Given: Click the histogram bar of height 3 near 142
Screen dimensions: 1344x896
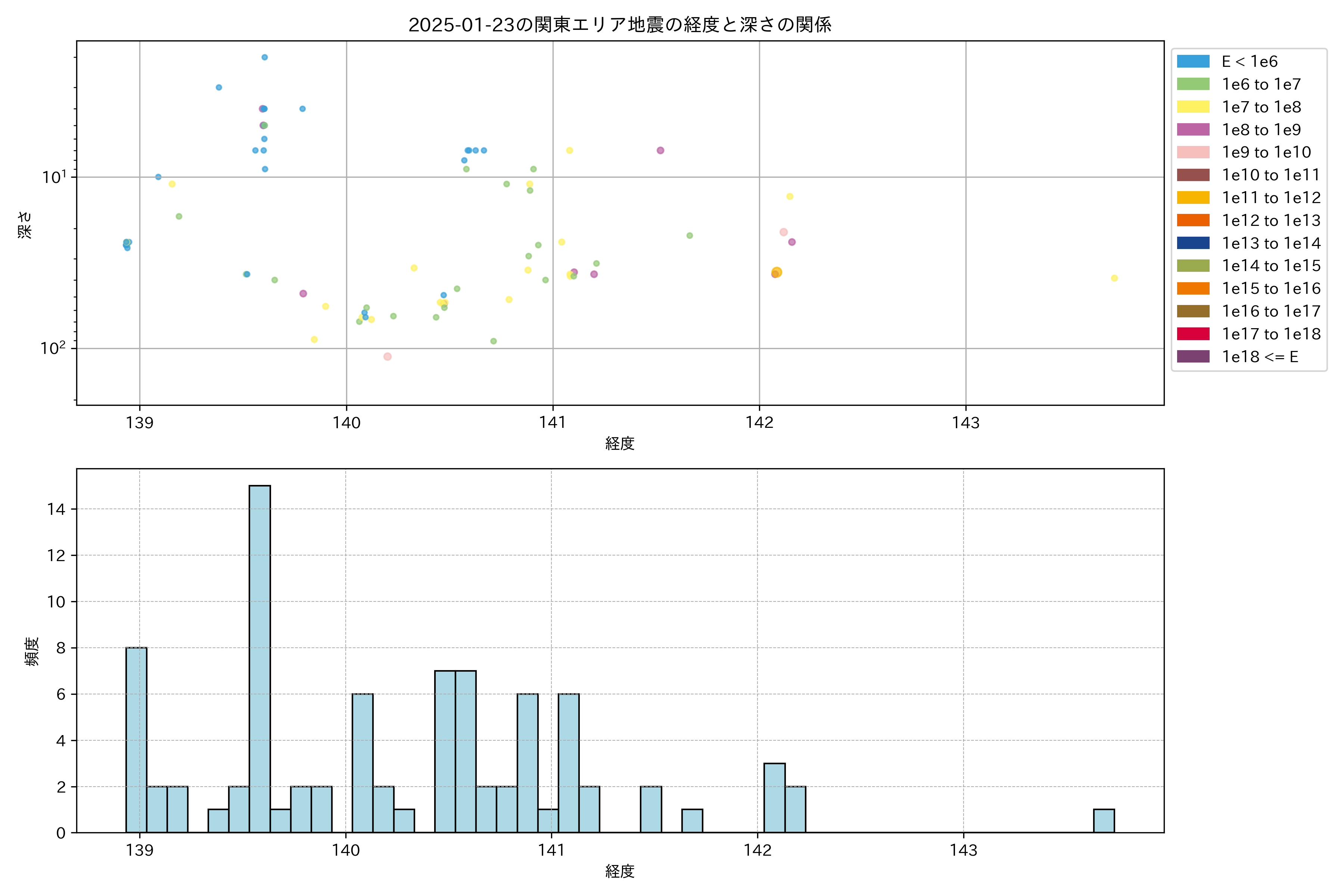Looking at the screenshot, I should click(774, 798).
